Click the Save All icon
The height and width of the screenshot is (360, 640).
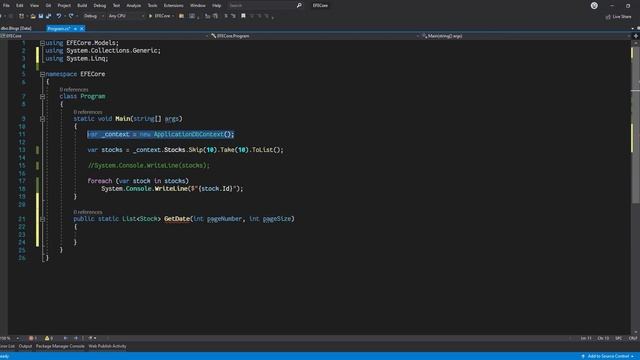49,16
